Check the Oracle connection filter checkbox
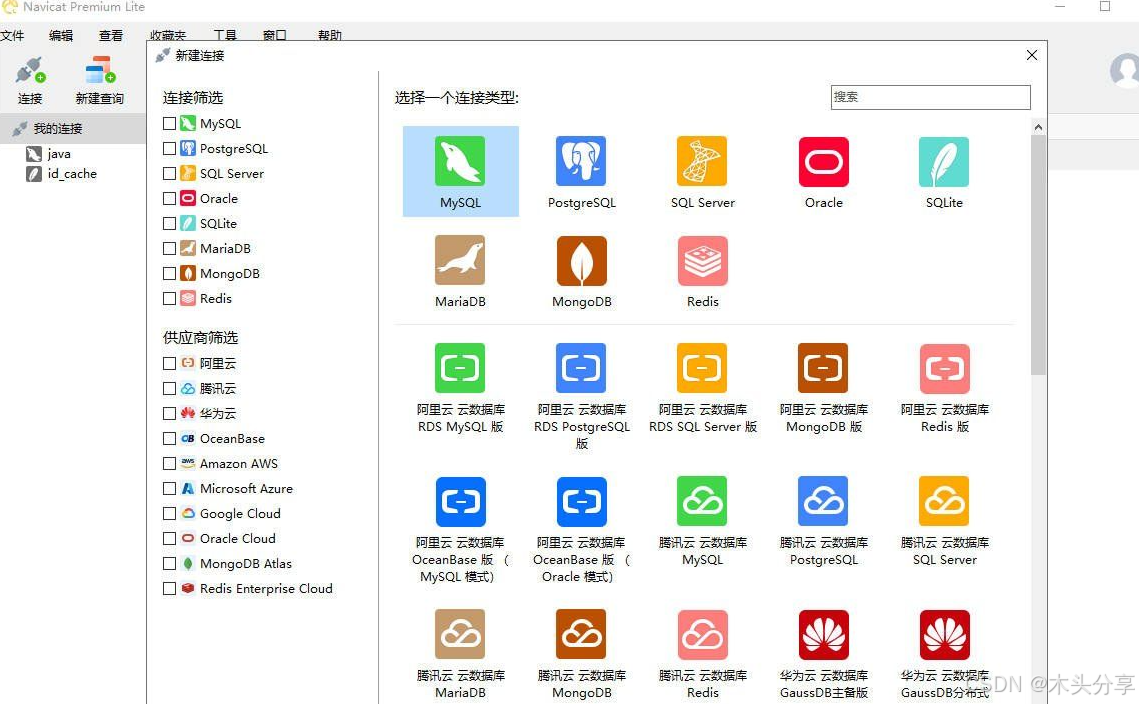 point(169,198)
